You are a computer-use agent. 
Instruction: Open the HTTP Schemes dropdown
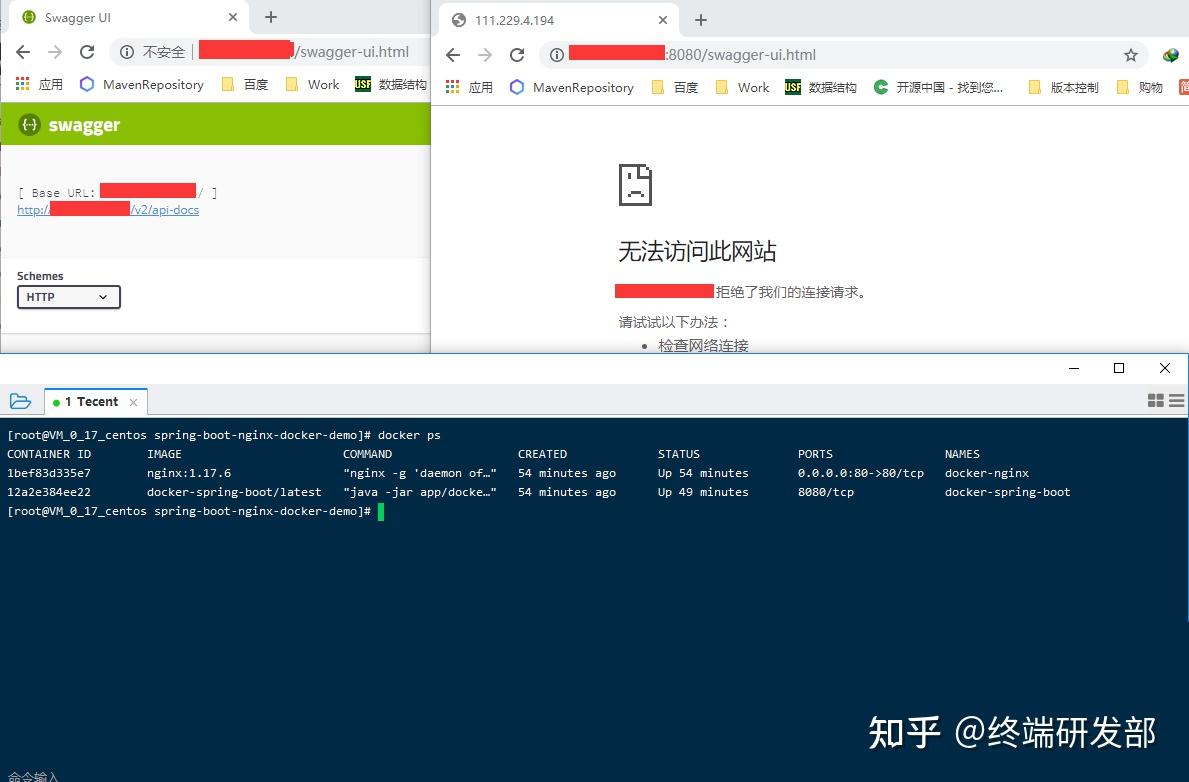(x=68, y=297)
